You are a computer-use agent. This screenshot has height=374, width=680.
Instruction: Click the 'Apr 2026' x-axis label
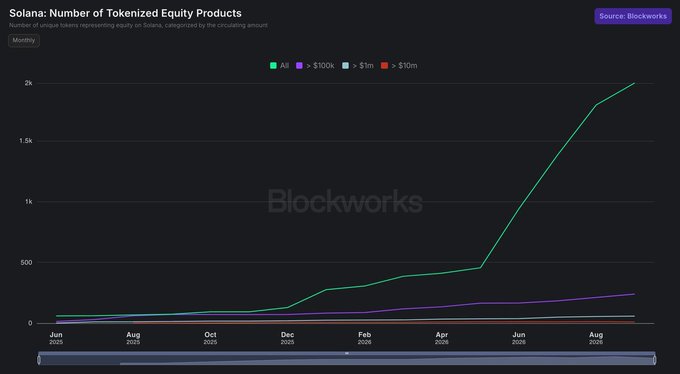pyautogui.click(x=442, y=338)
